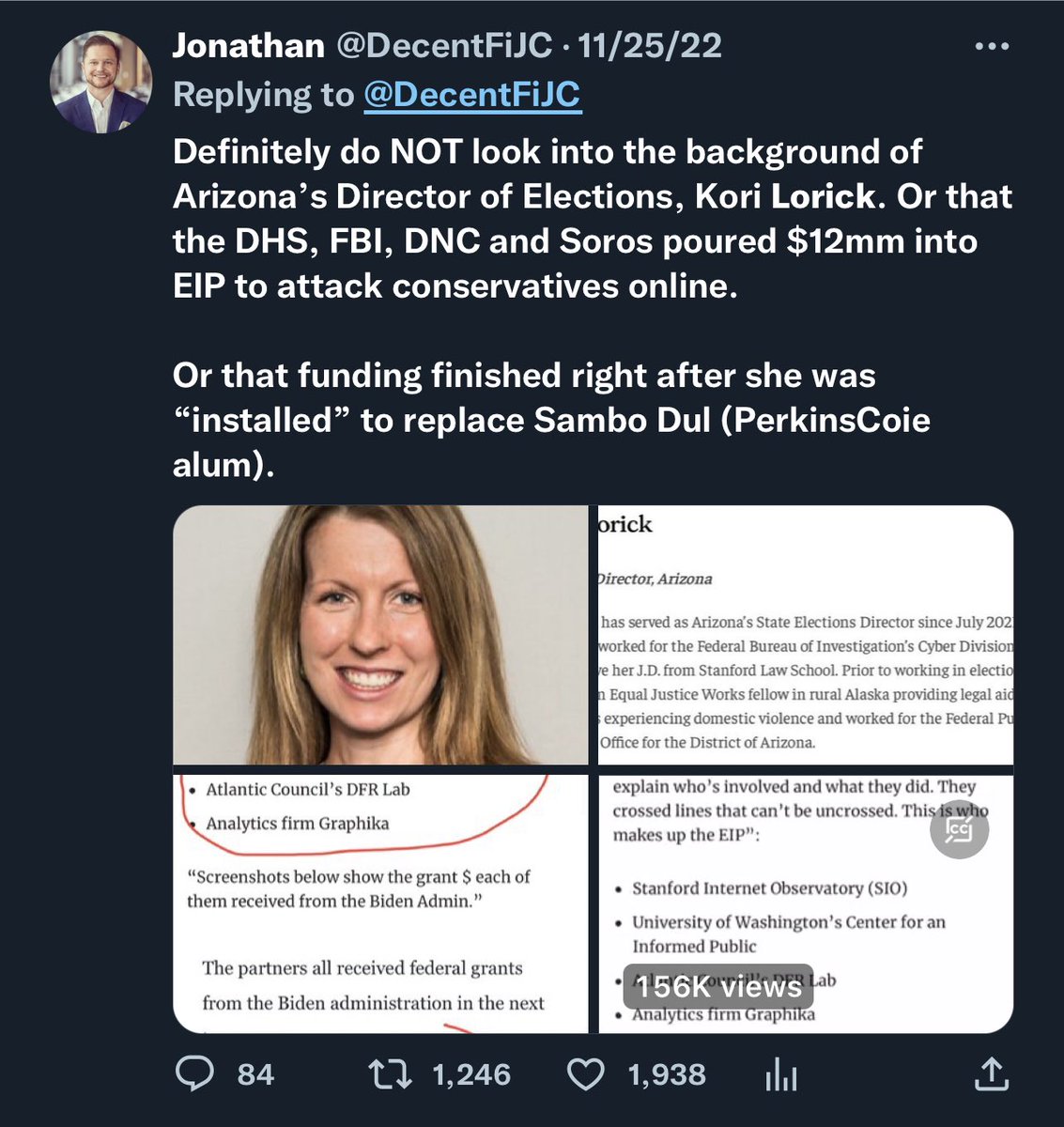The image size is (1064, 1127).
Task: Click the captions badge on the image
Action: pyautogui.click(x=959, y=829)
